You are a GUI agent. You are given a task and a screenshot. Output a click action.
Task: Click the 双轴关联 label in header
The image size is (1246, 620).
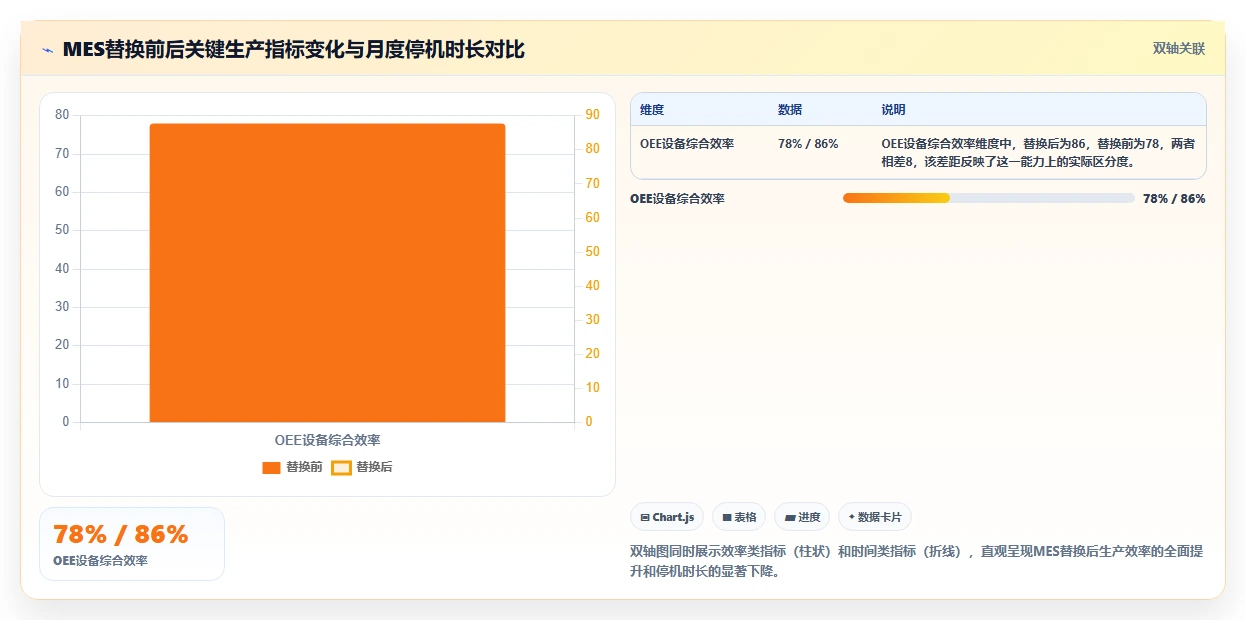[x=1179, y=48]
